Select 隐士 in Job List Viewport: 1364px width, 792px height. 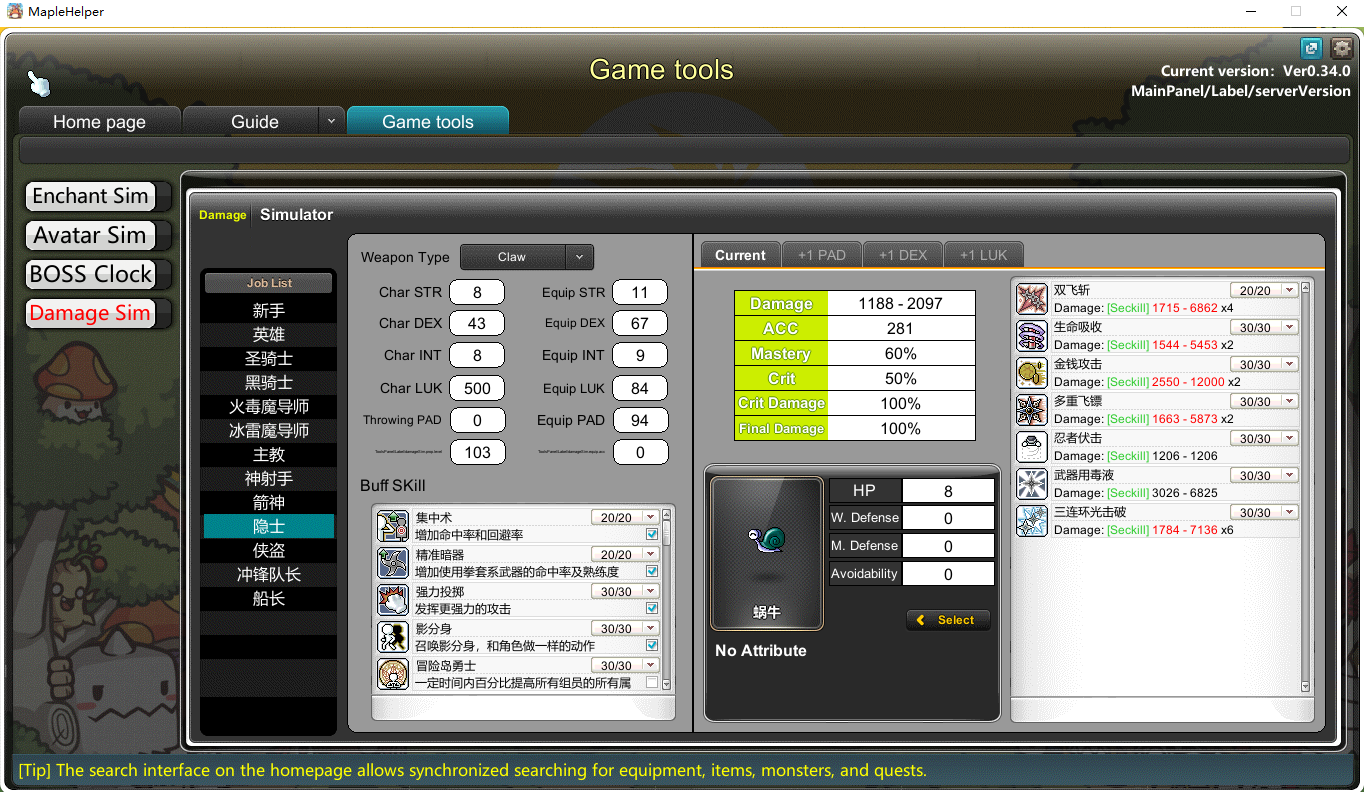[x=269, y=527]
